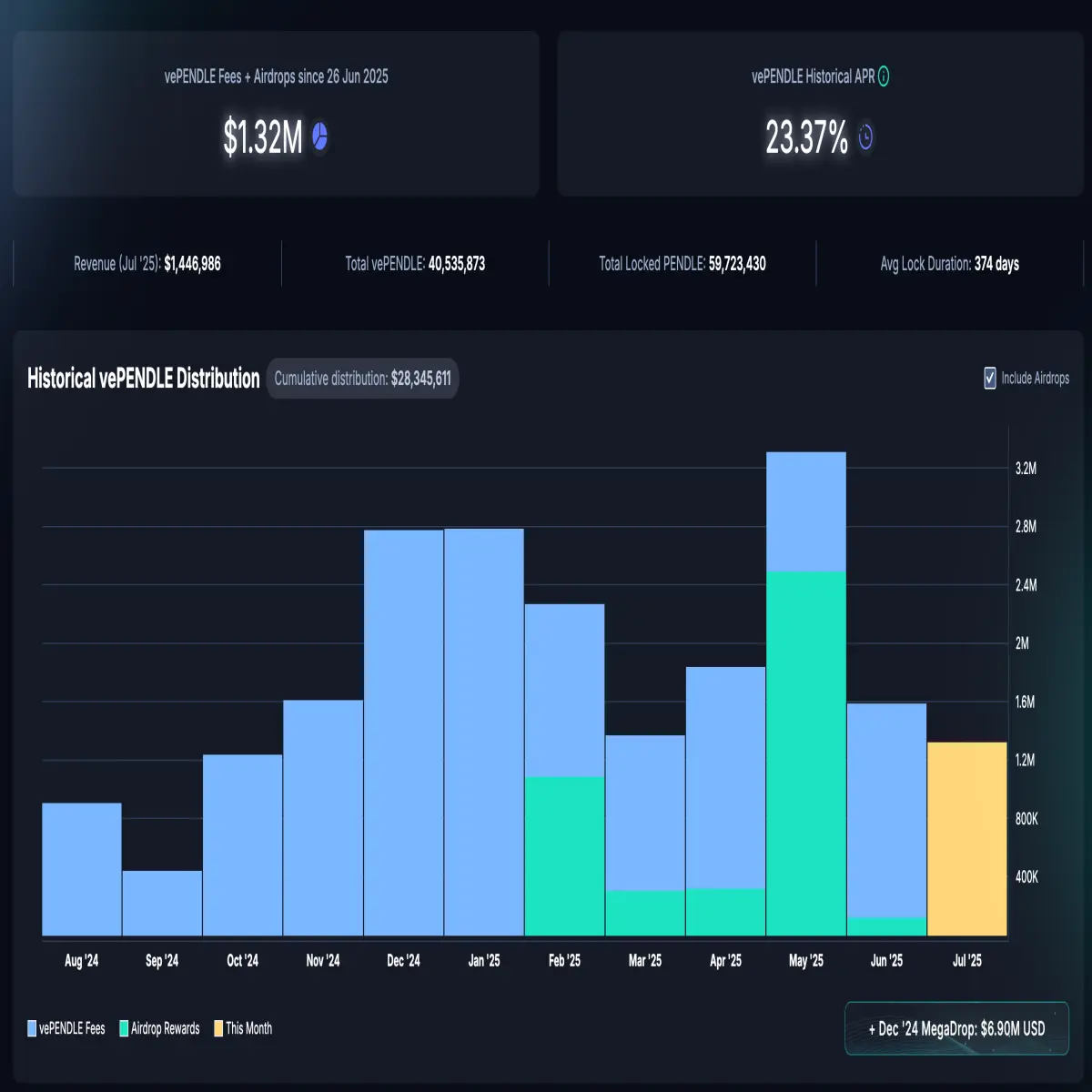Click the blue fees segment of May '25 bar

click(x=806, y=511)
